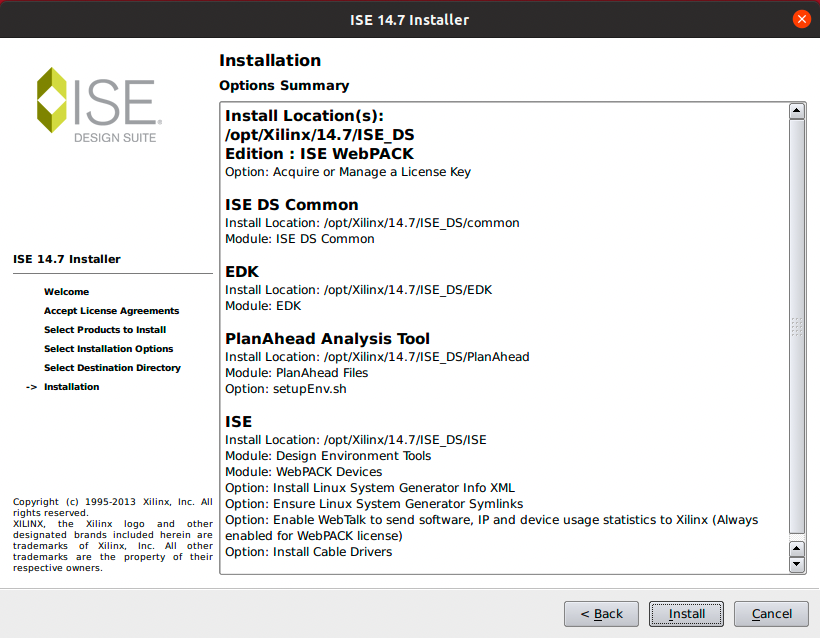Click the scrollbar down arrow at bottom

[x=796, y=564]
